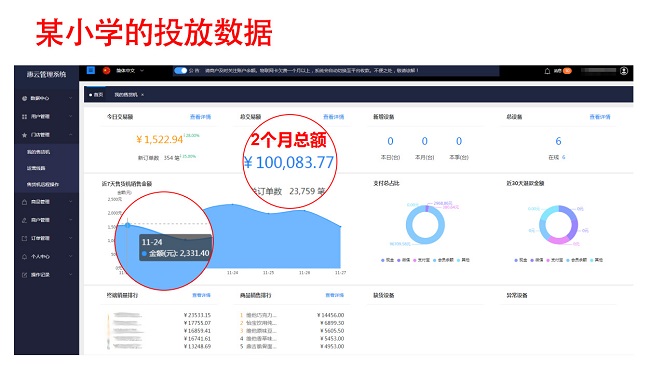Open 售货机远程操作 in the sidebar submenu

tap(43, 184)
